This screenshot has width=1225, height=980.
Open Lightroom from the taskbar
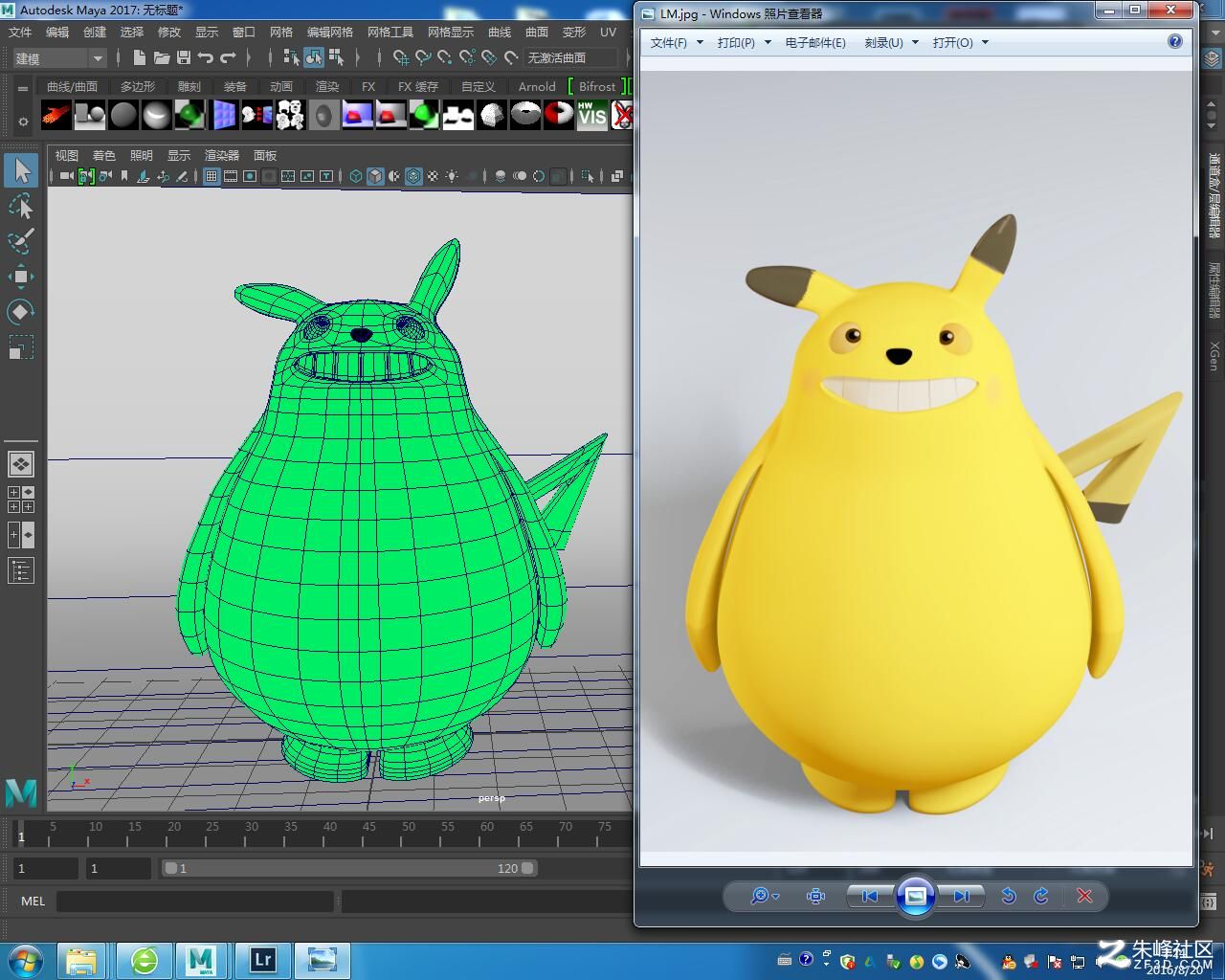point(262,959)
